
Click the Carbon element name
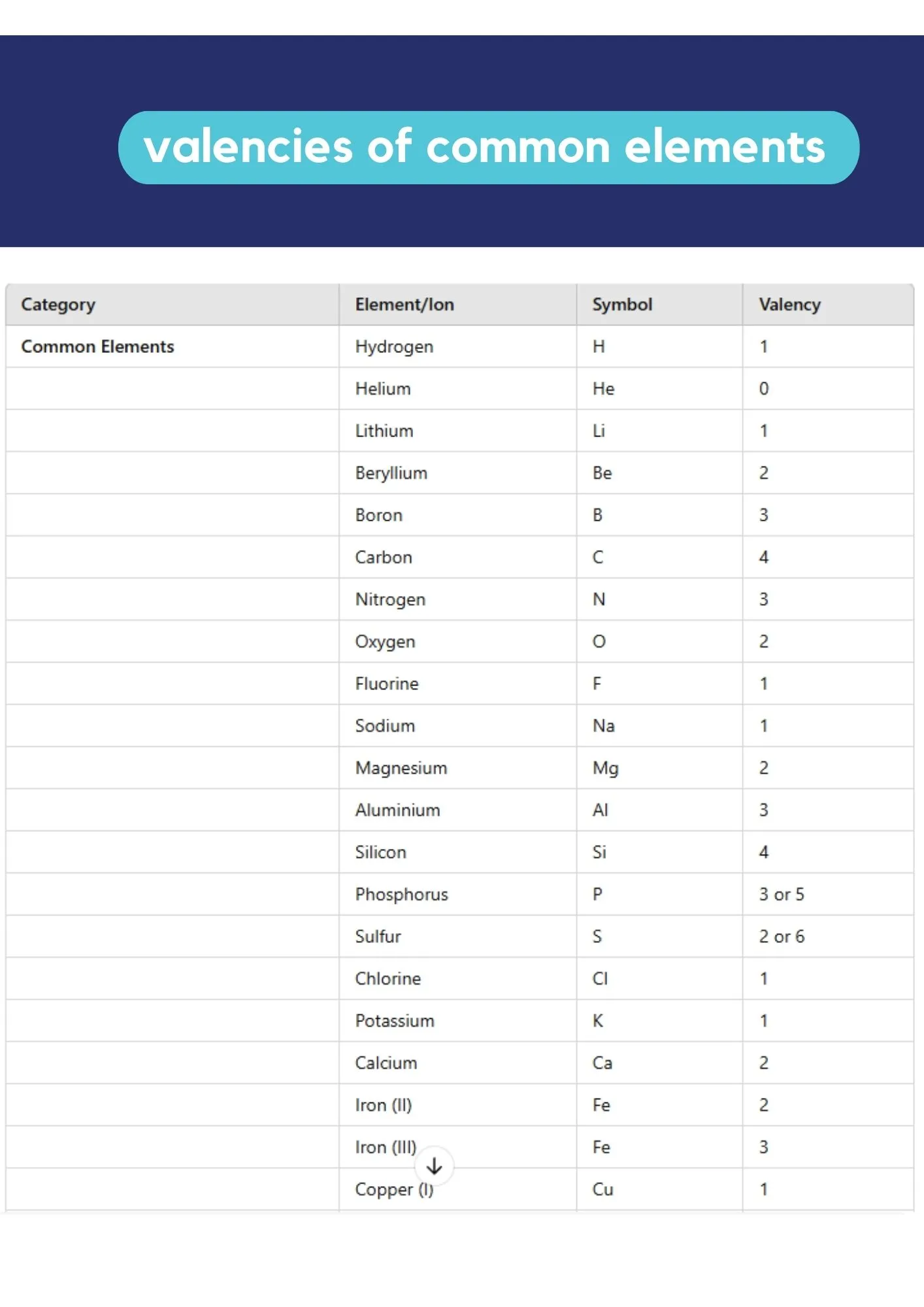[x=384, y=557]
